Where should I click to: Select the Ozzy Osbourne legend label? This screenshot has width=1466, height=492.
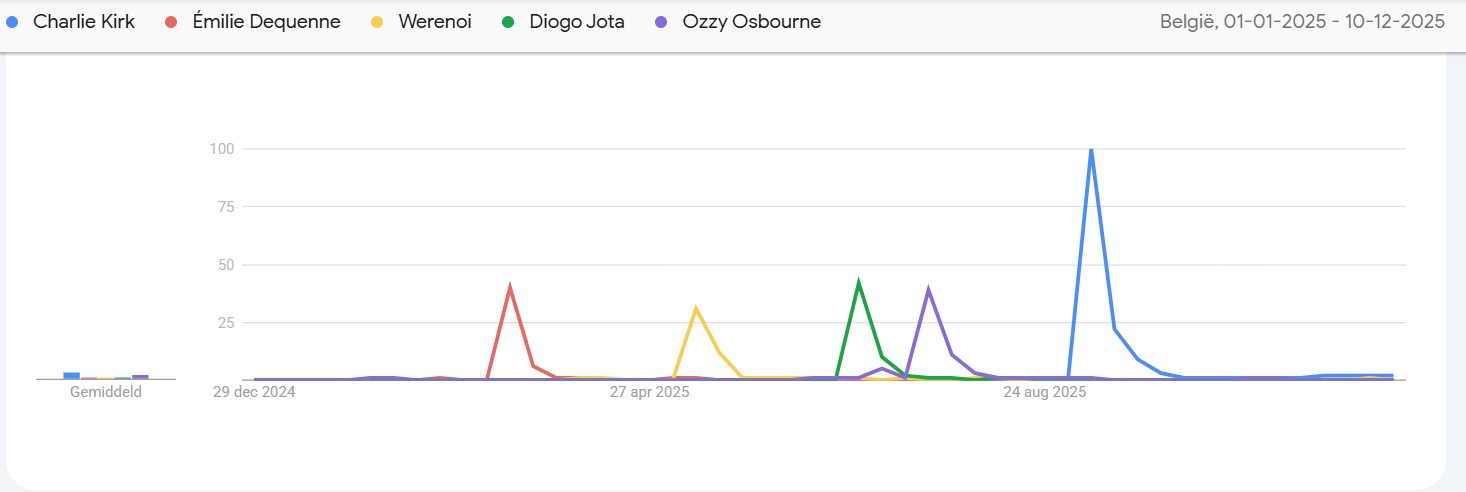[x=751, y=22]
